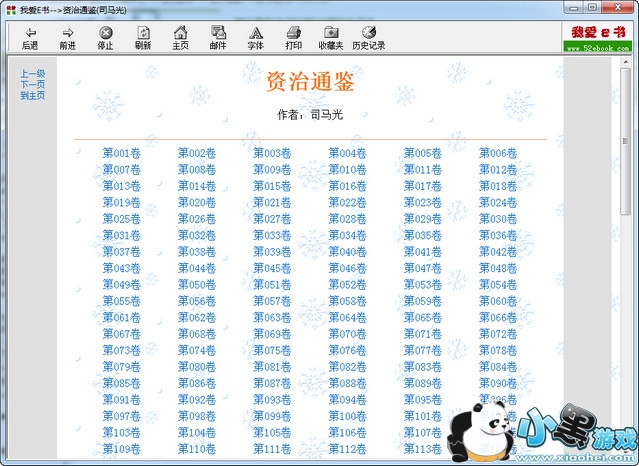Image resolution: width=639 pixels, height=466 pixels.
Task: Open chapter 第029卷
Action: [x=423, y=219]
